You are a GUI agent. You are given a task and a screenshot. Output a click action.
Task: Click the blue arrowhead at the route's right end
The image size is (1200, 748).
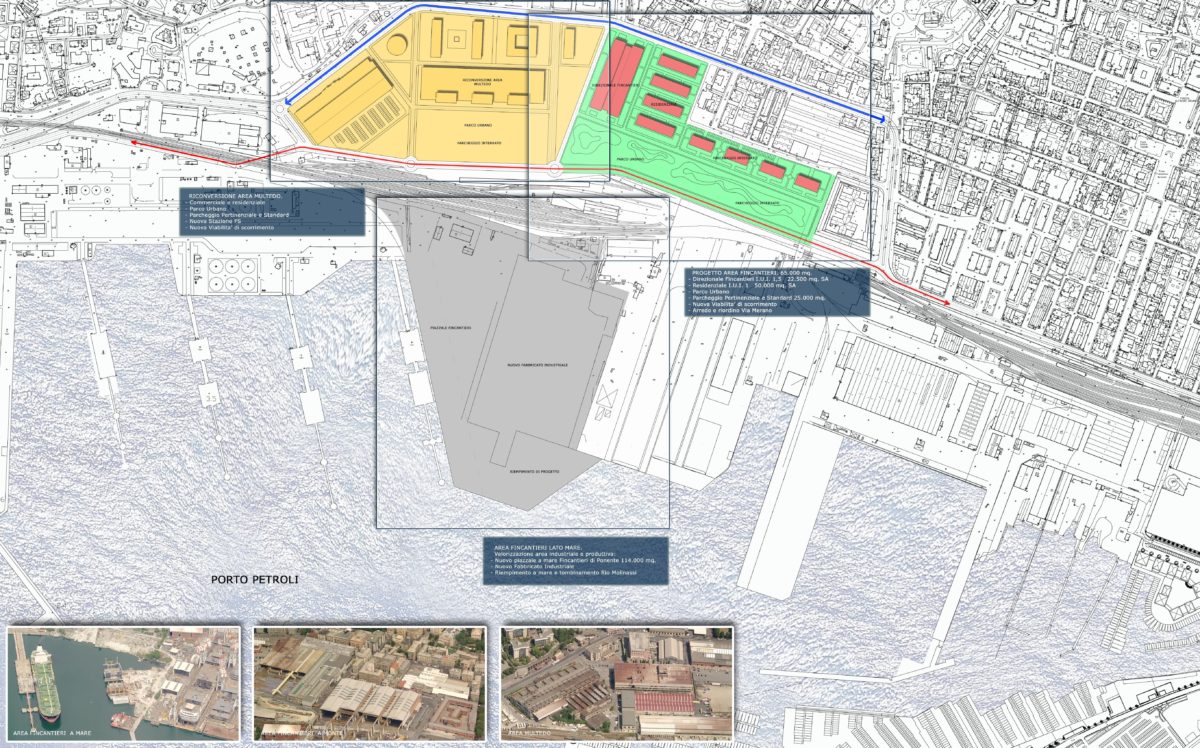[883, 120]
